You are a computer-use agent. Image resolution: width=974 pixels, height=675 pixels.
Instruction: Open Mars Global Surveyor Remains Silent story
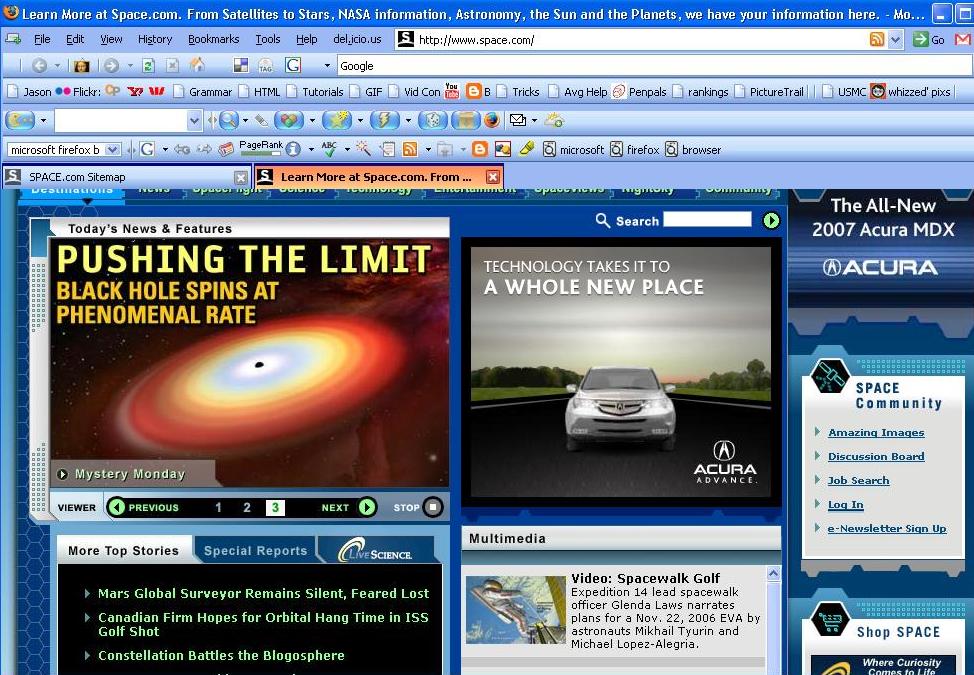tap(263, 593)
